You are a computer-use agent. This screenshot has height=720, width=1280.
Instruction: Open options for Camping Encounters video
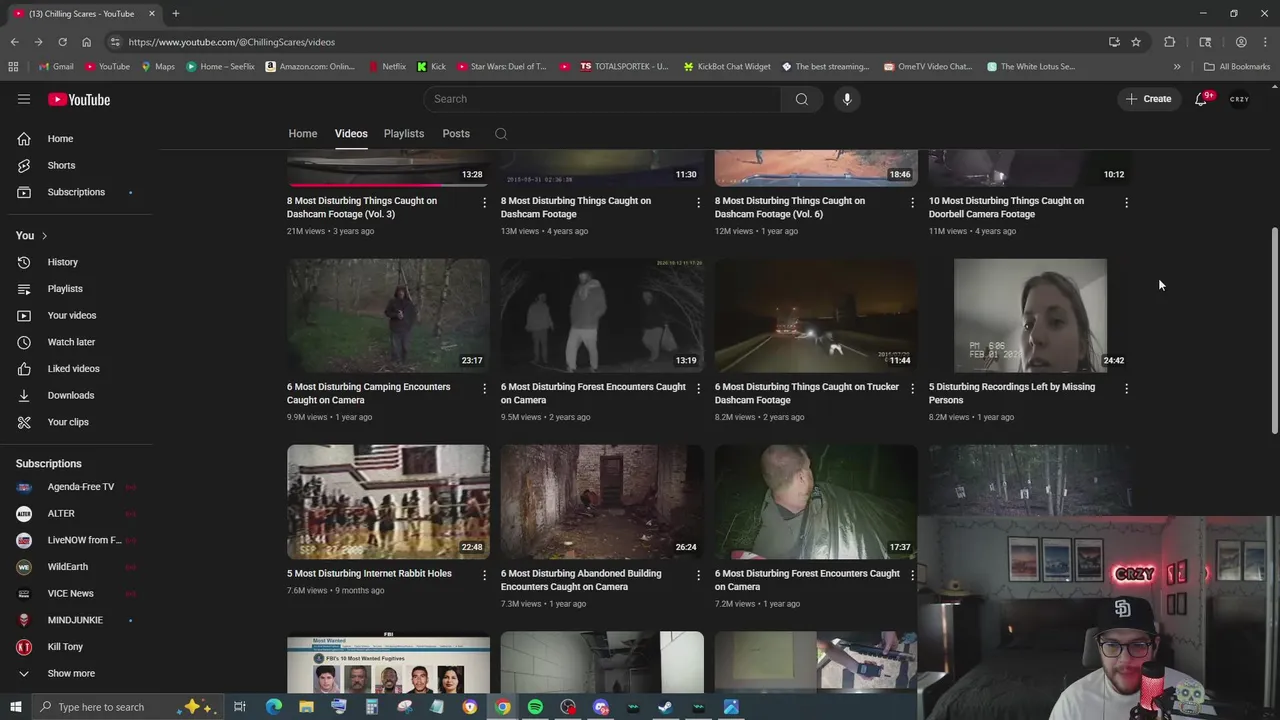[484, 388]
